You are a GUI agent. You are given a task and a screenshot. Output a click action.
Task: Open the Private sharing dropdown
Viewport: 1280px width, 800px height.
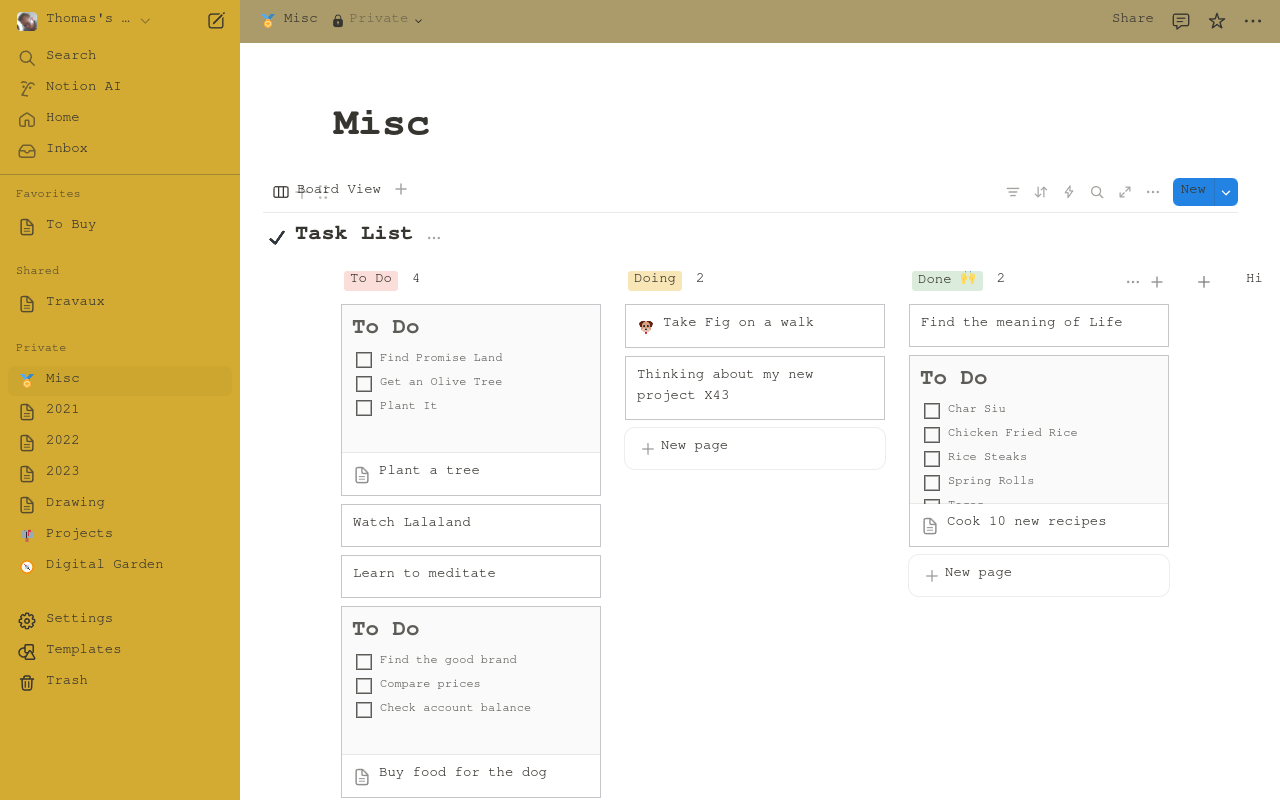pyautogui.click(x=377, y=20)
